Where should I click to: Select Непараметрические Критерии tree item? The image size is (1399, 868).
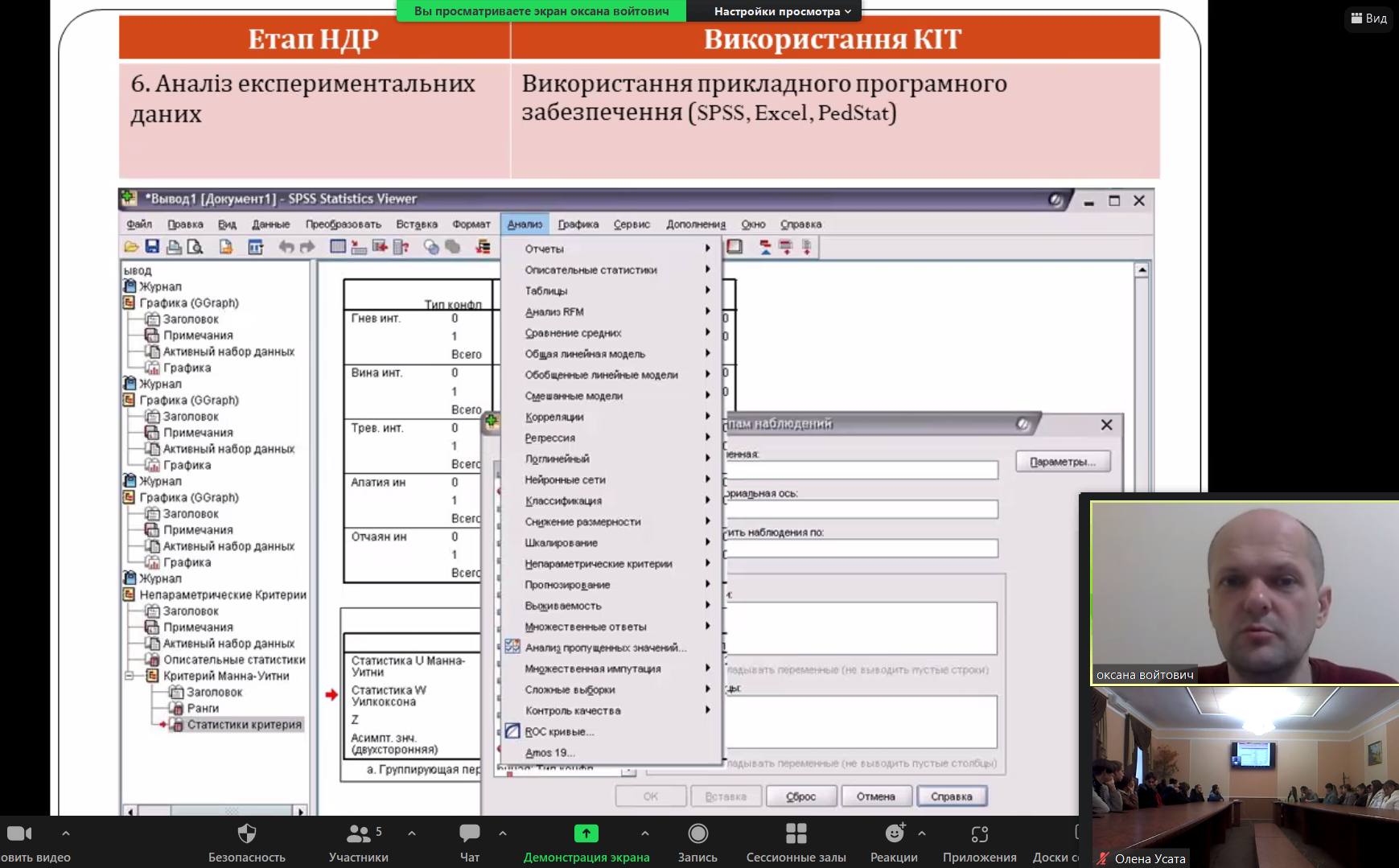[223, 595]
